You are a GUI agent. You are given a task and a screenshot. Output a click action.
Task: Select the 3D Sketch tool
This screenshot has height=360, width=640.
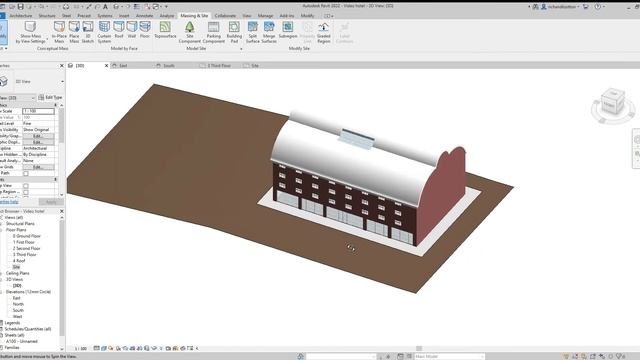[x=88, y=32]
